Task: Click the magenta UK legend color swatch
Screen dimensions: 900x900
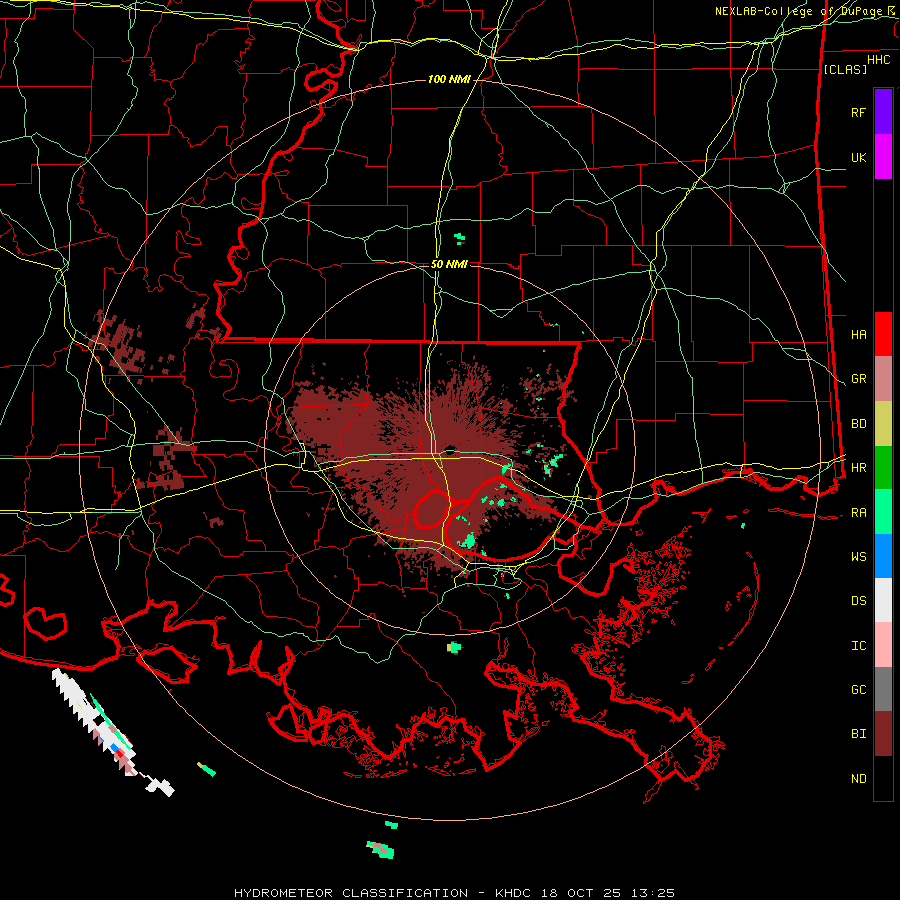Action: (883, 157)
